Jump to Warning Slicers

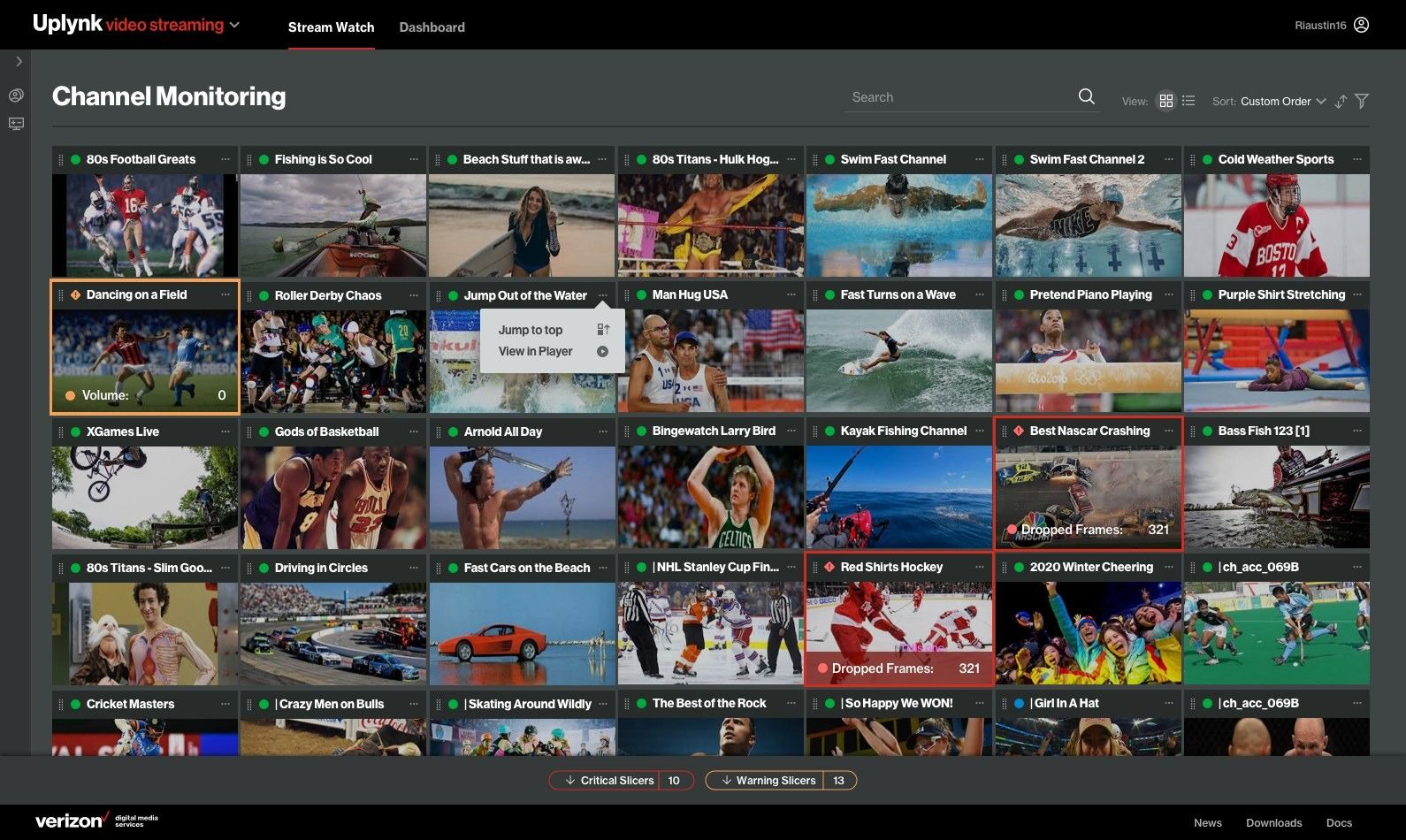coord(781,781)
